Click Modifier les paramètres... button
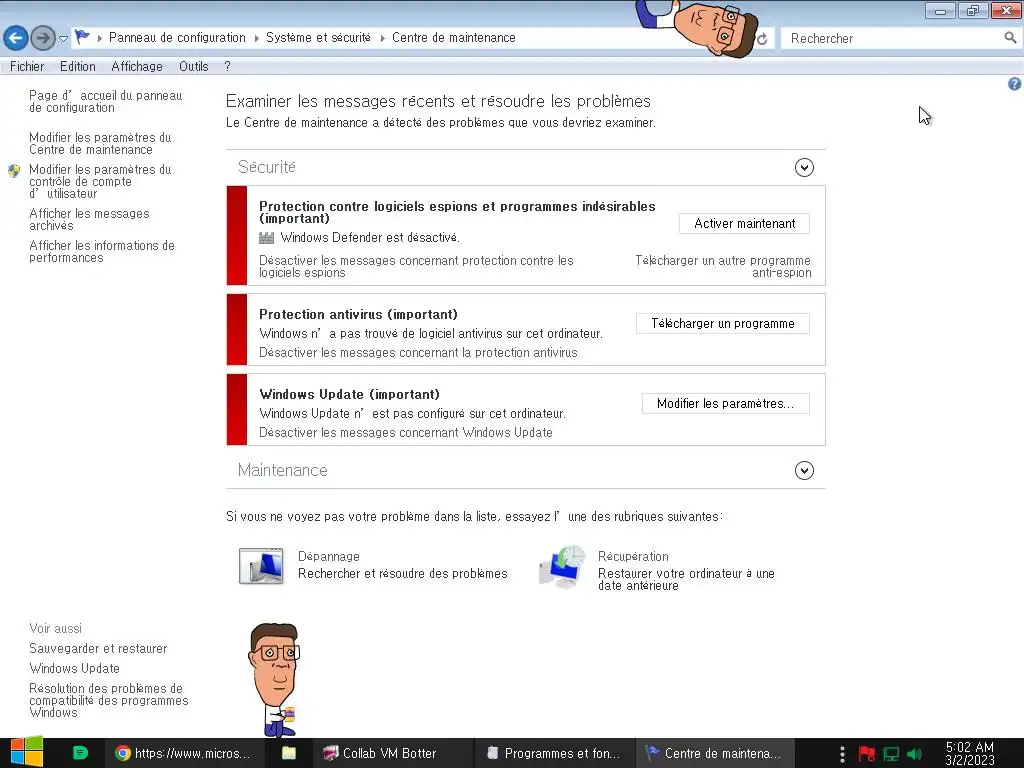This screenshot has width=1024, height=768. [726, 404]
